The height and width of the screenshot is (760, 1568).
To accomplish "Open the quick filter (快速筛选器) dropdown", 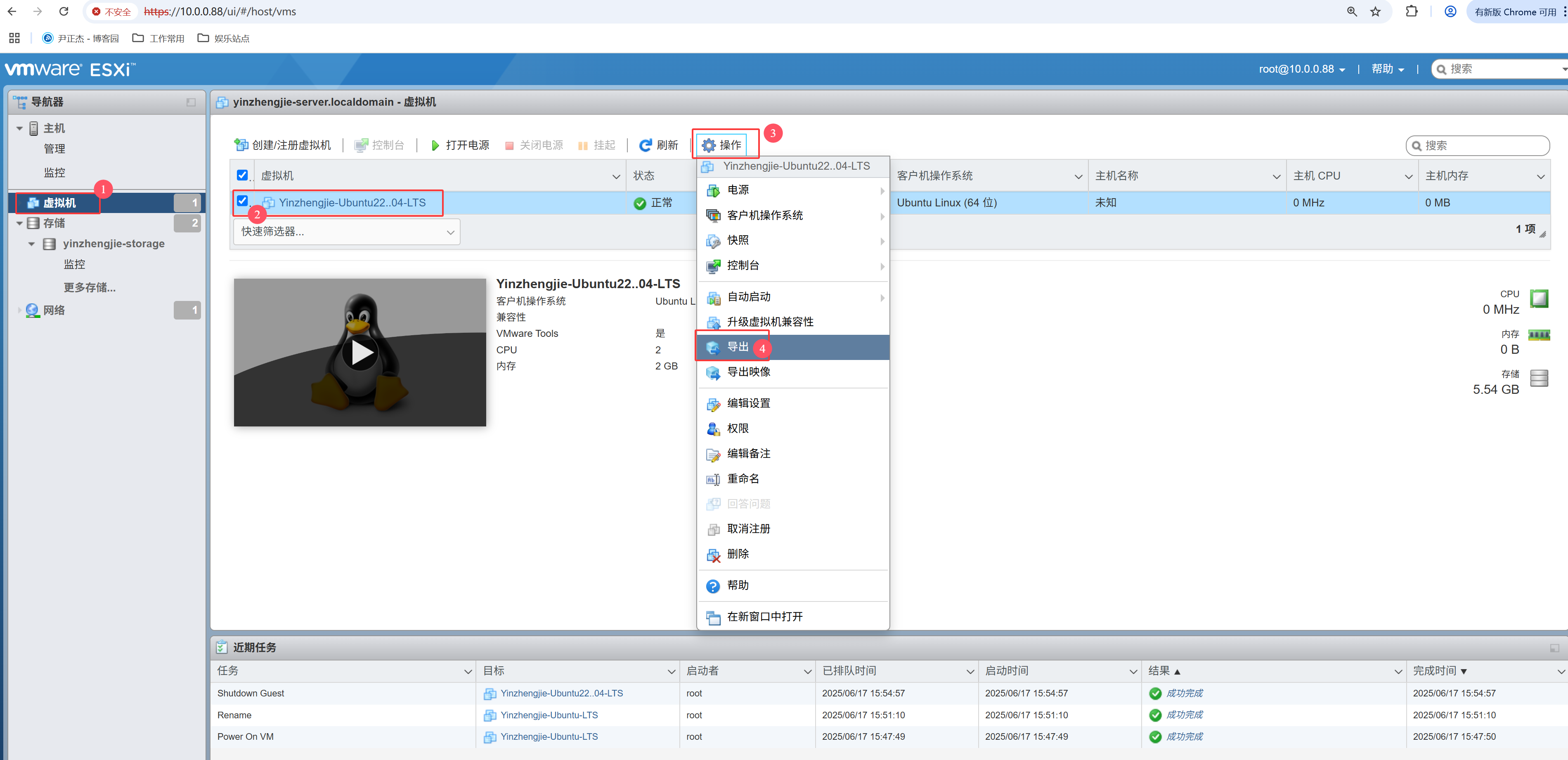I will [346, 232].
